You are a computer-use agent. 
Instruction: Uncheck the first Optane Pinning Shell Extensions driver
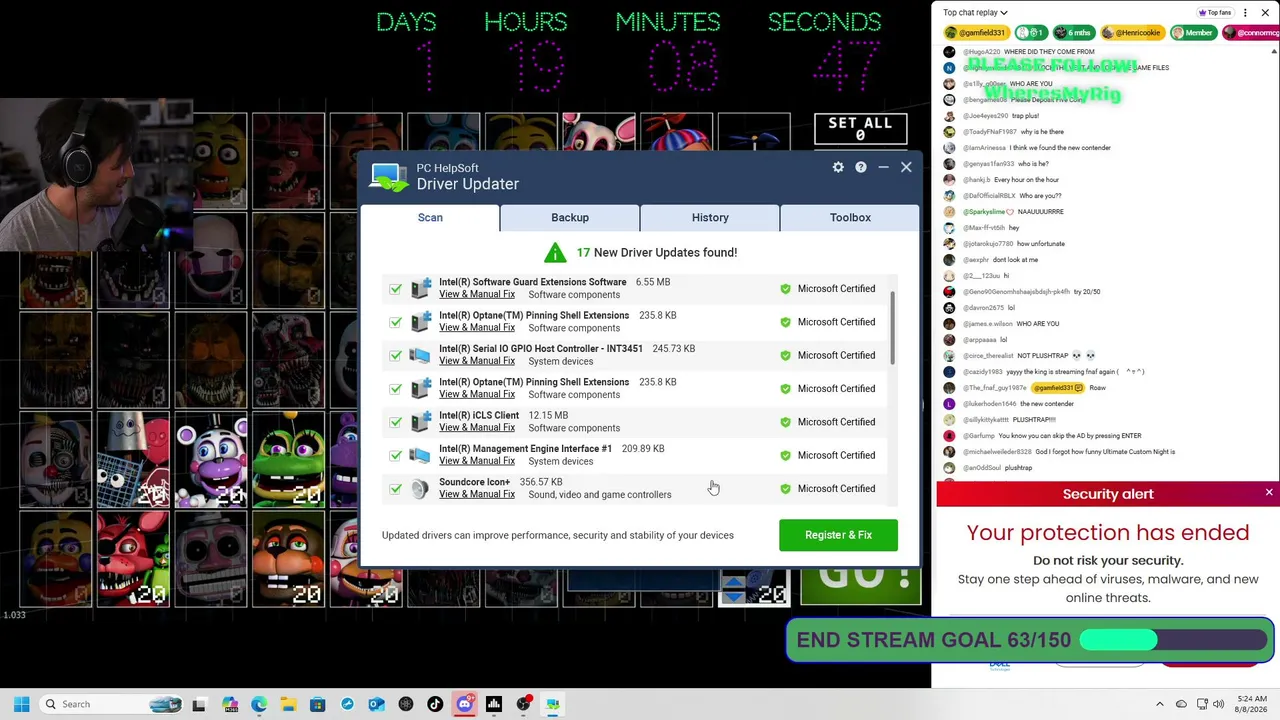coord(396,322)
